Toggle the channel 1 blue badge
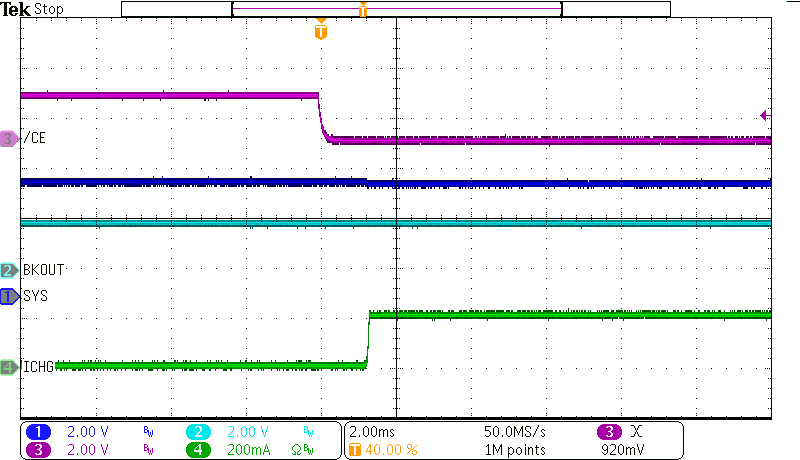Image resolution: width=800 pixels, height=460 pixels. [38, 431]
